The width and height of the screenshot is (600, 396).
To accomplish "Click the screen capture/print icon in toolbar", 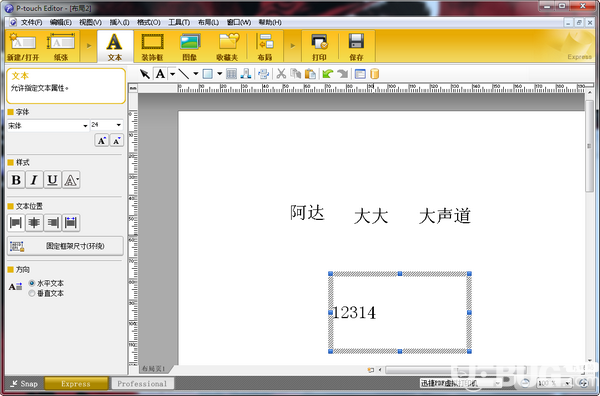I will coord(263,74).
